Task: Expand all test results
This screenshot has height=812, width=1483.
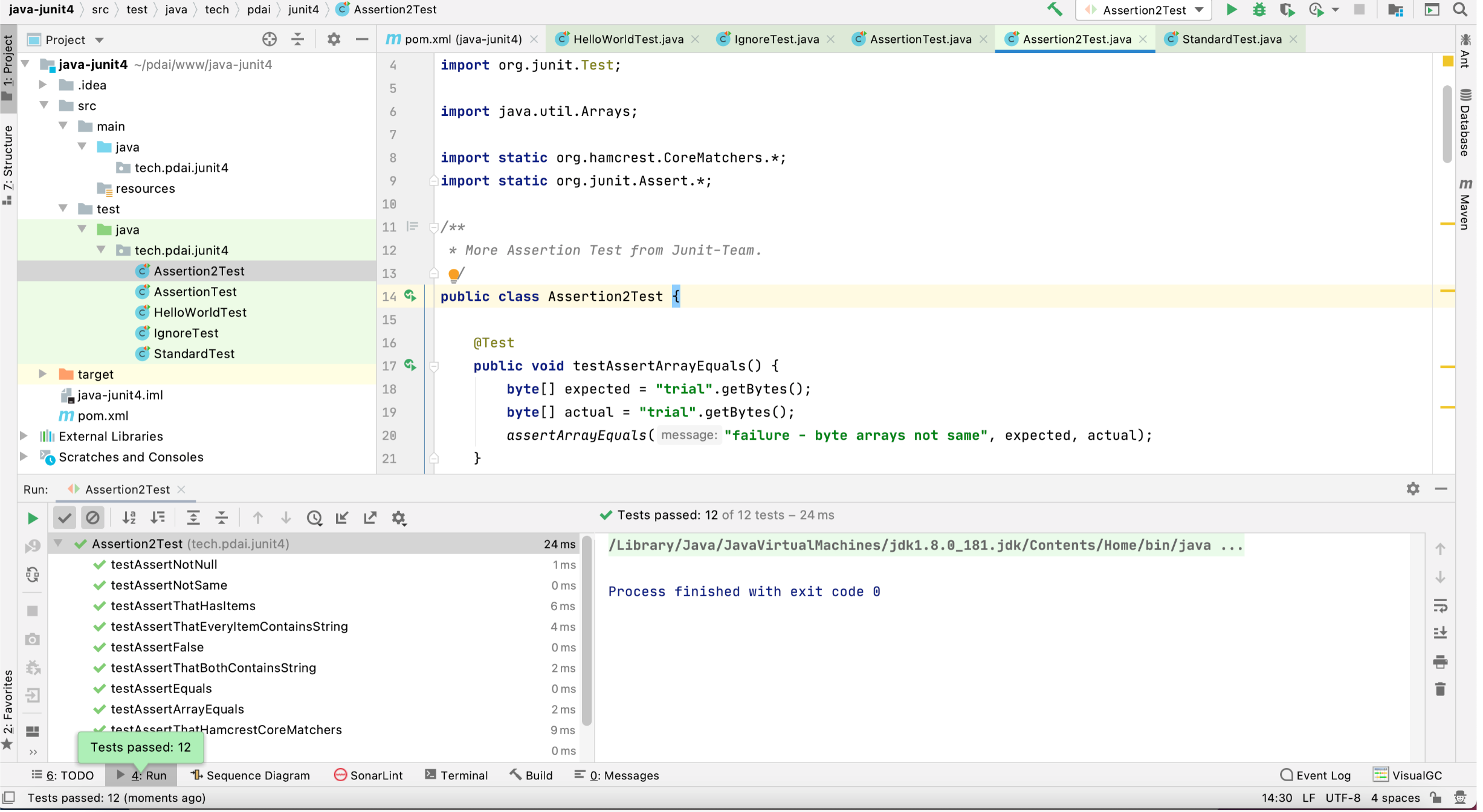Action: (x=193, y=519)
